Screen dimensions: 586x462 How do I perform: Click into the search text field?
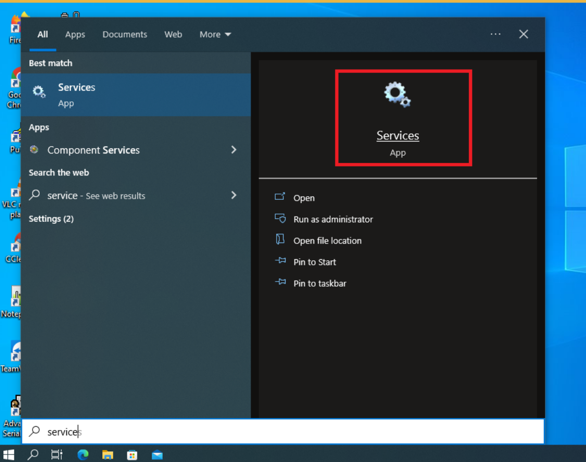click(x=283, y=432)
